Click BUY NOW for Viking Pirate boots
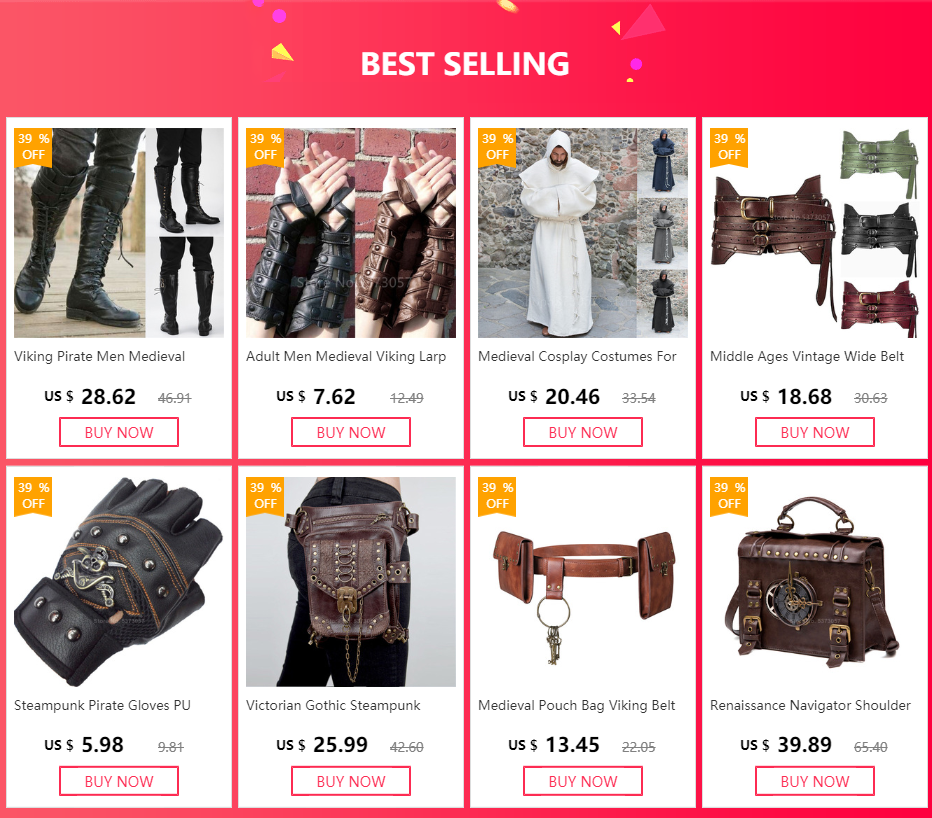932x818 pixels. click(x=119, y=432)
